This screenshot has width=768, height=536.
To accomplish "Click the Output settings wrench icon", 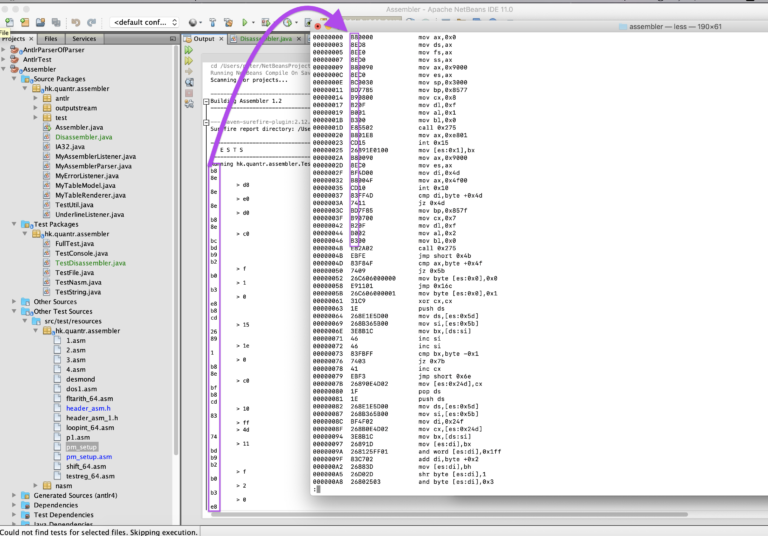I will 189,103.
